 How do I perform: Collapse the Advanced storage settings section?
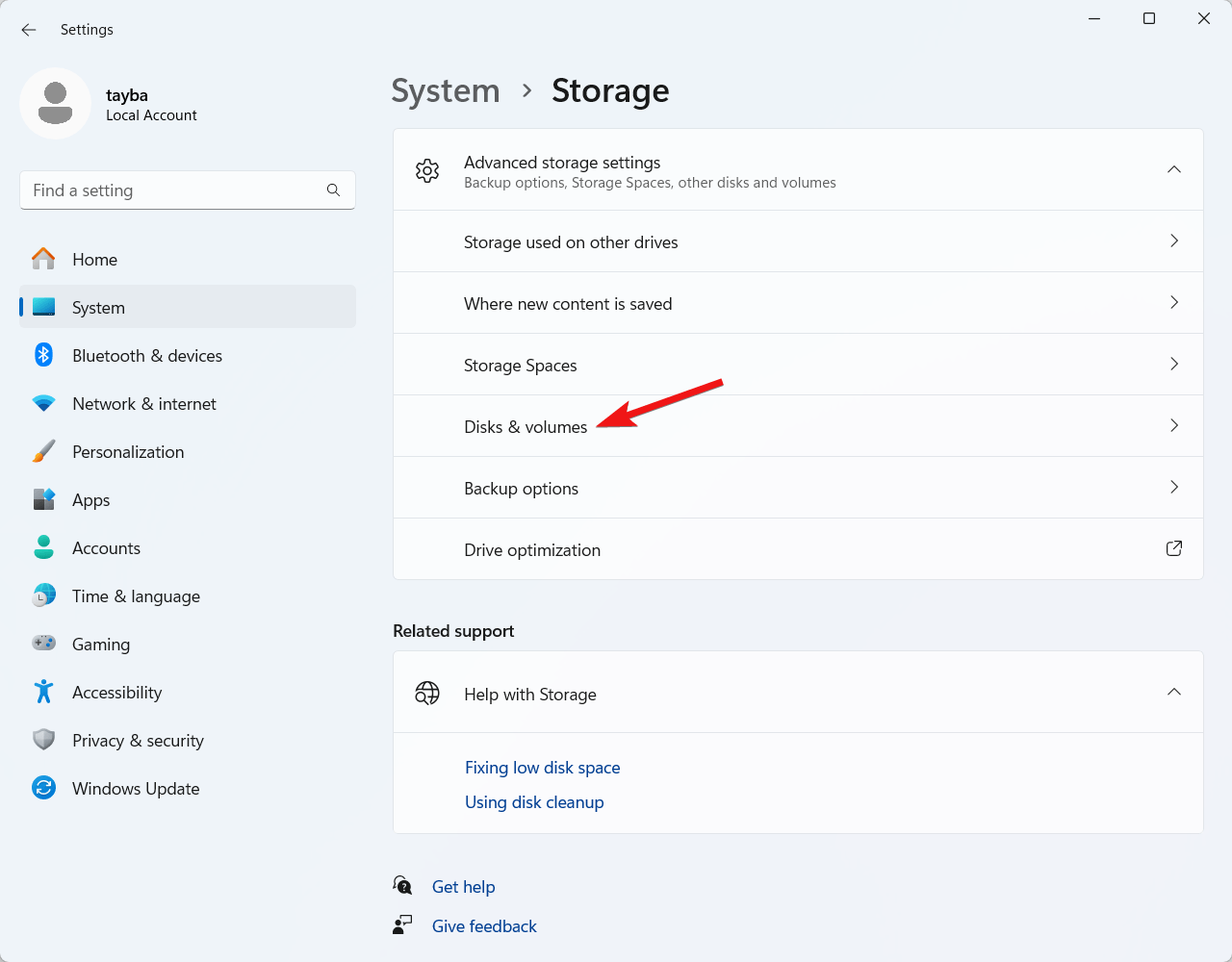1173,169
